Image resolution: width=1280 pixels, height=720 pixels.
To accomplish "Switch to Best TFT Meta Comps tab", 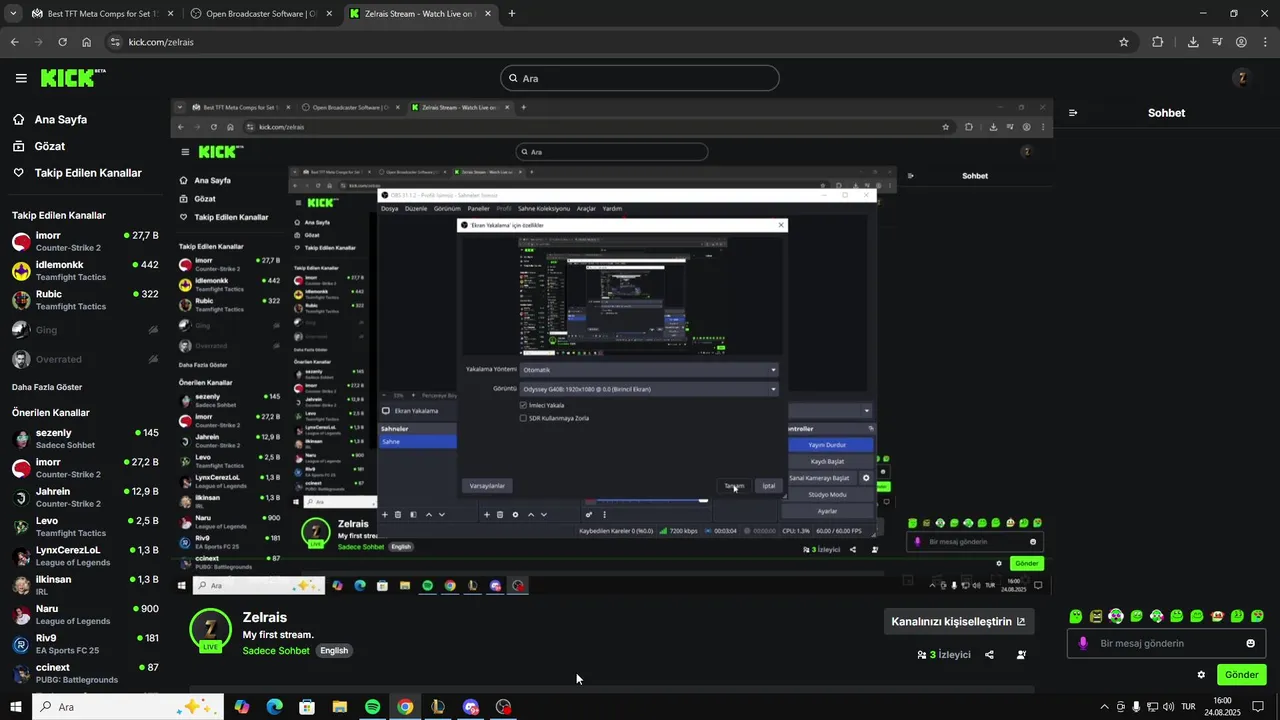I will pyautogui.click(x=101, y=14).
